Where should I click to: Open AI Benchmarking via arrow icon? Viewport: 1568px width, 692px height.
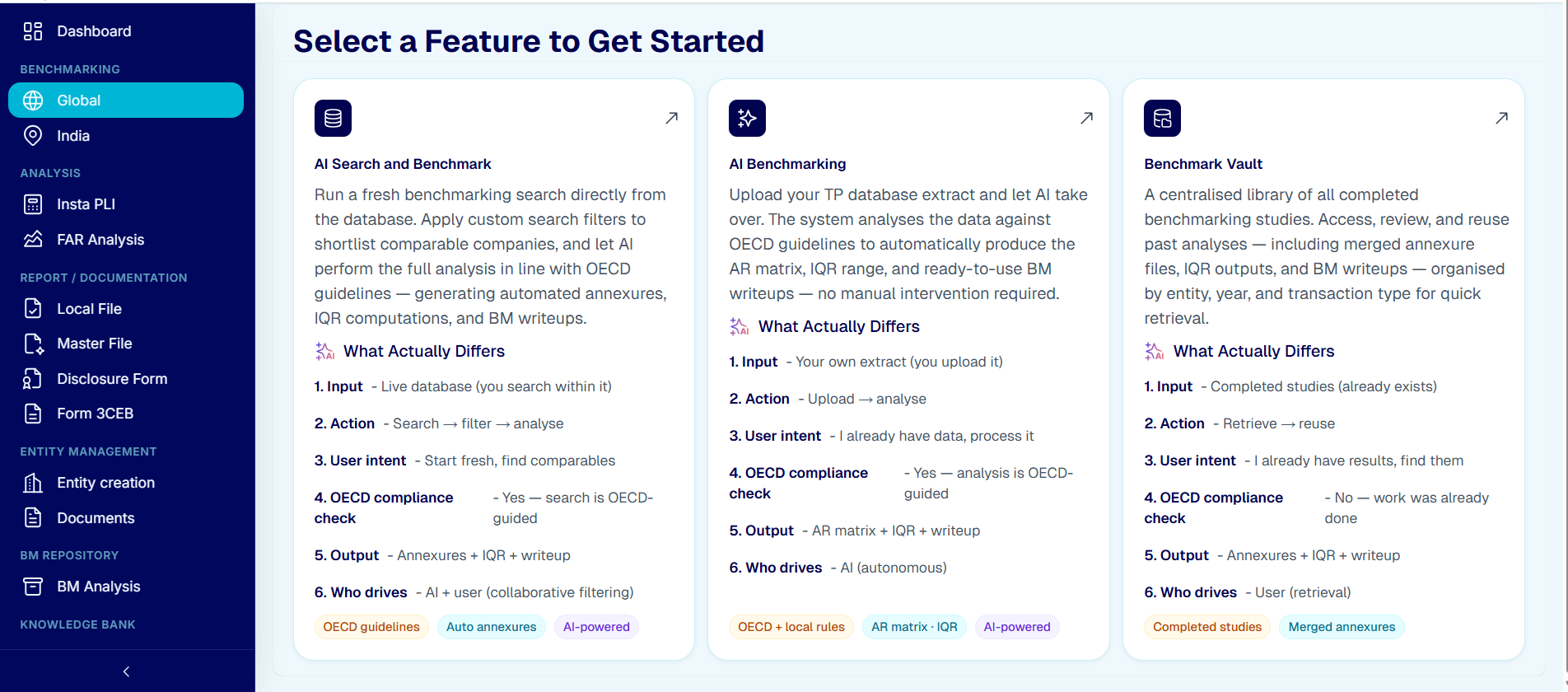click(1087, 118)
